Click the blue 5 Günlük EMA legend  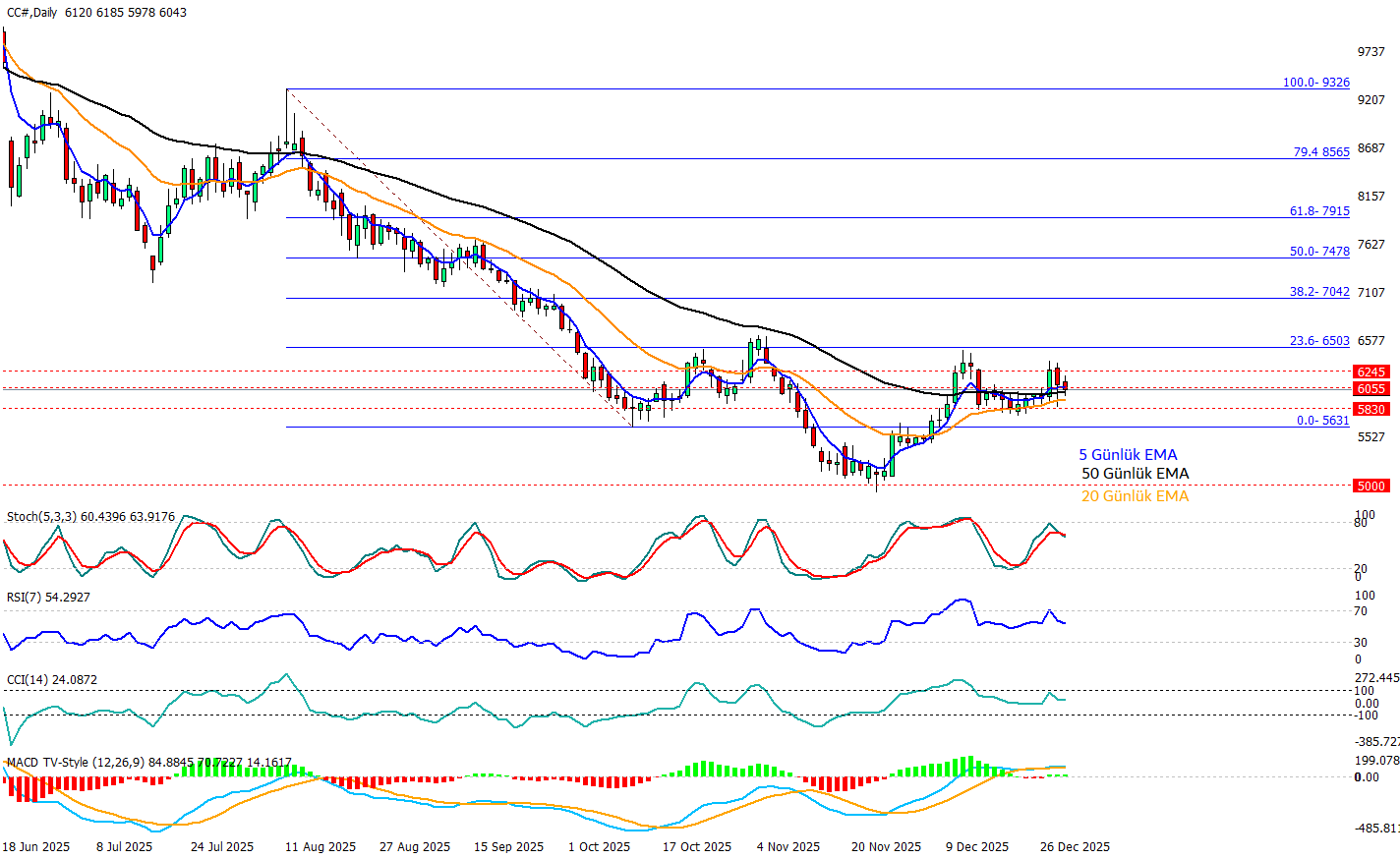click(1128, 455)
